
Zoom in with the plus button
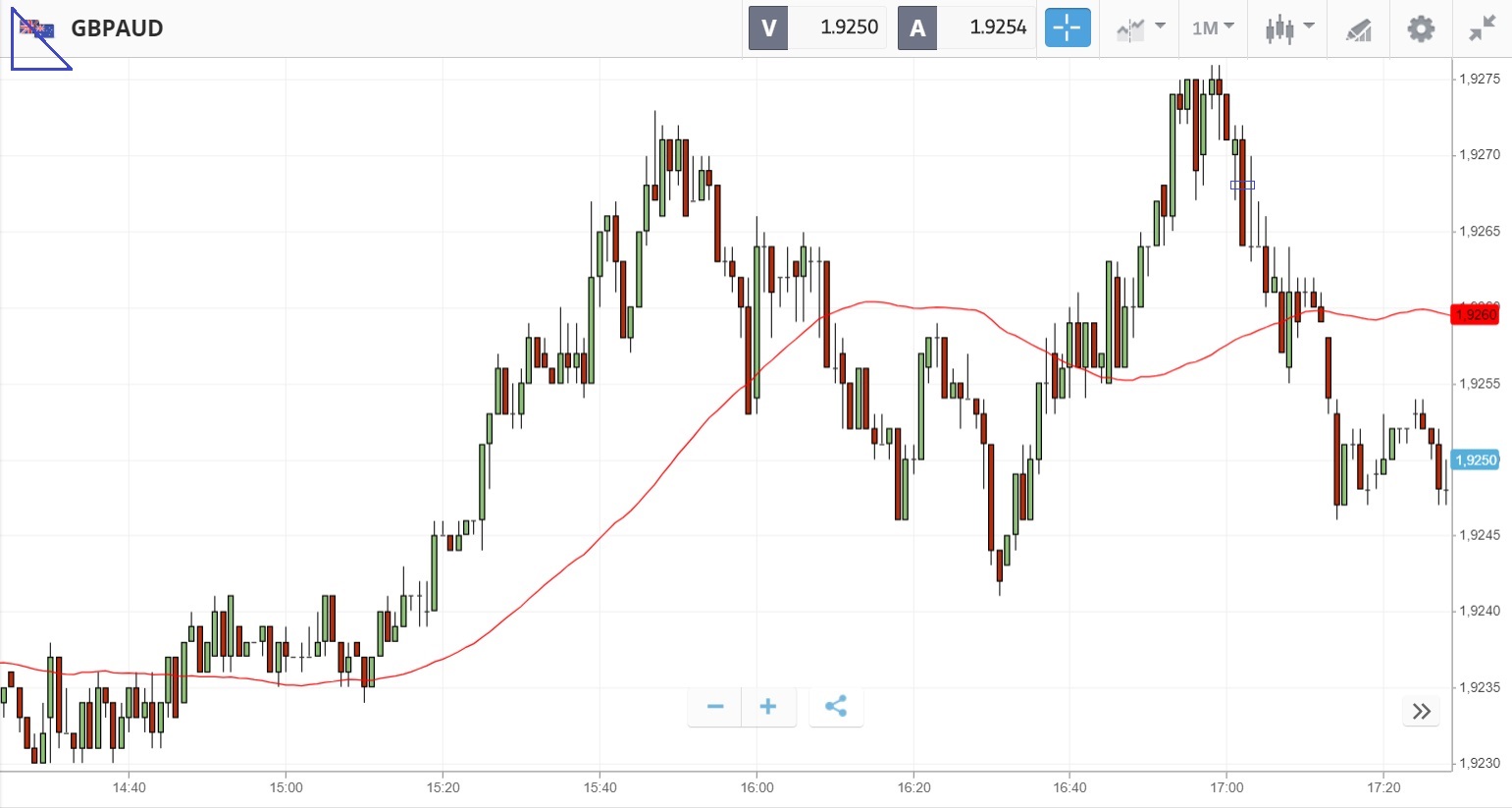(x=768, y=707)
